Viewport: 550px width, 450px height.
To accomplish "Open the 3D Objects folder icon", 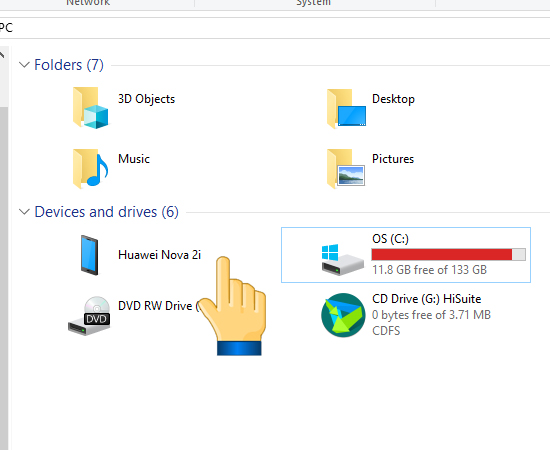I will 90,108.
